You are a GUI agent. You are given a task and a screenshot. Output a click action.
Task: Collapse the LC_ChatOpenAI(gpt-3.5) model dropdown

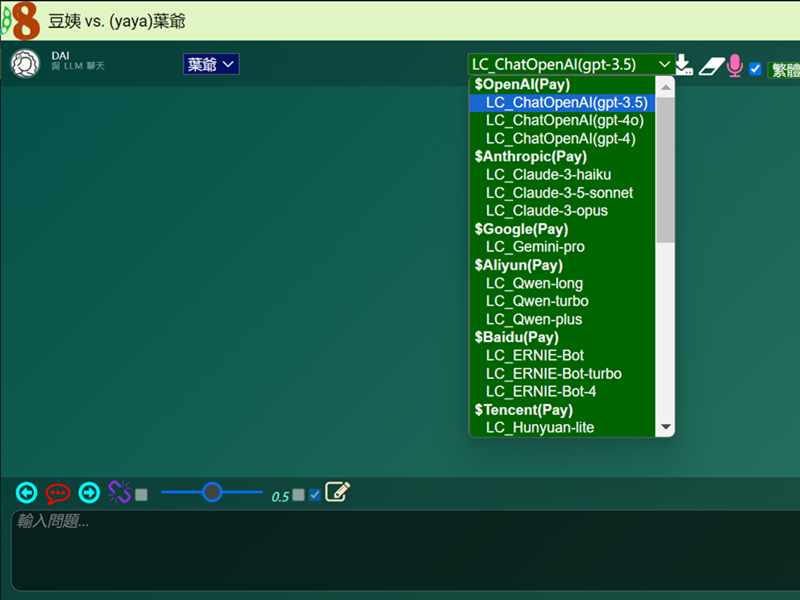pyautogui.click(x=571, y=64)
